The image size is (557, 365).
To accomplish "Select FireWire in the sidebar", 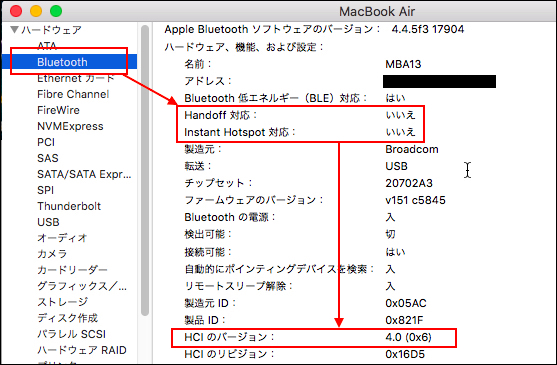I will click(58, 110).
